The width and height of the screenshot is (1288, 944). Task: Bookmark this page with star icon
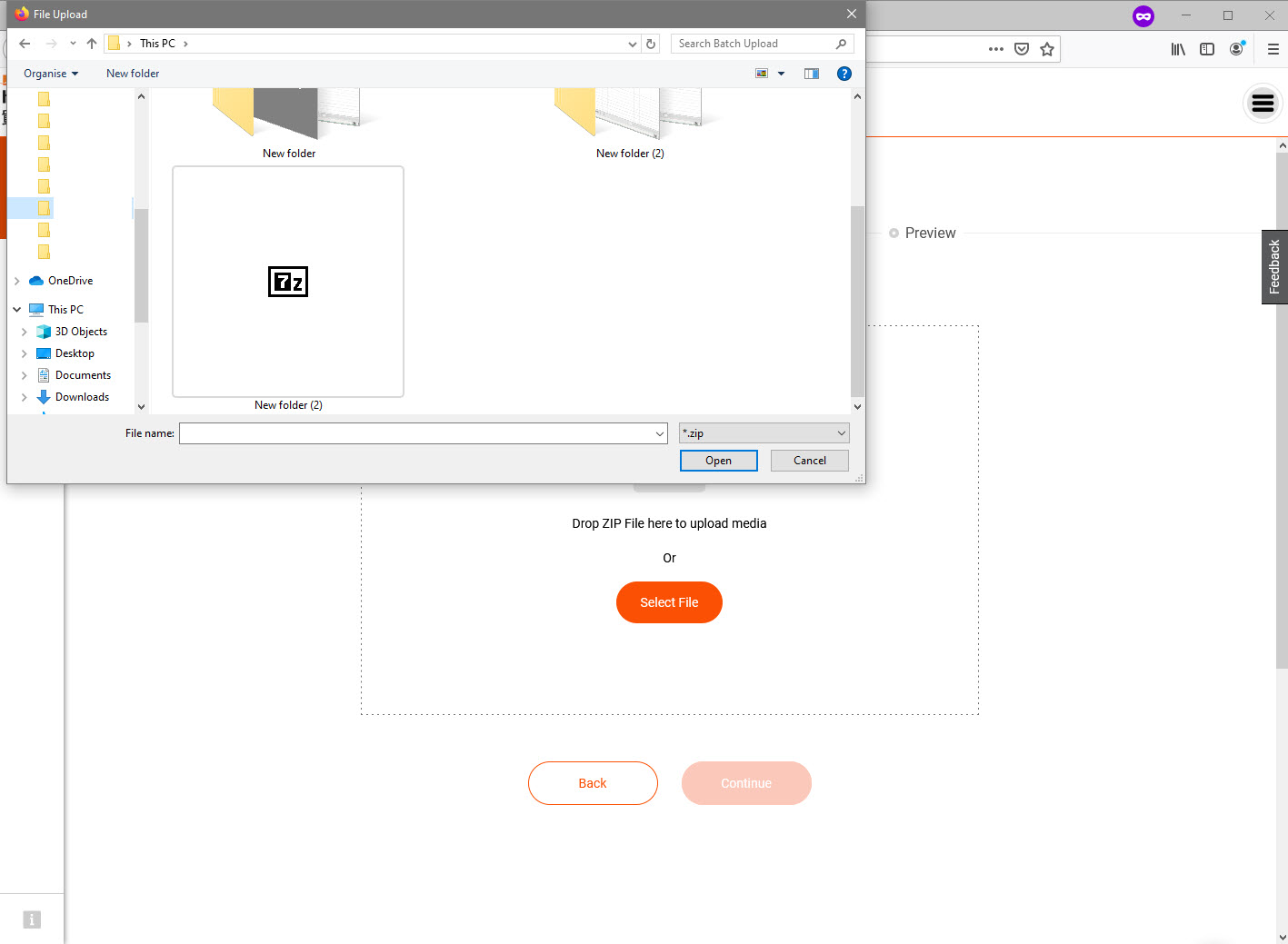click(x=1047, y=49)
